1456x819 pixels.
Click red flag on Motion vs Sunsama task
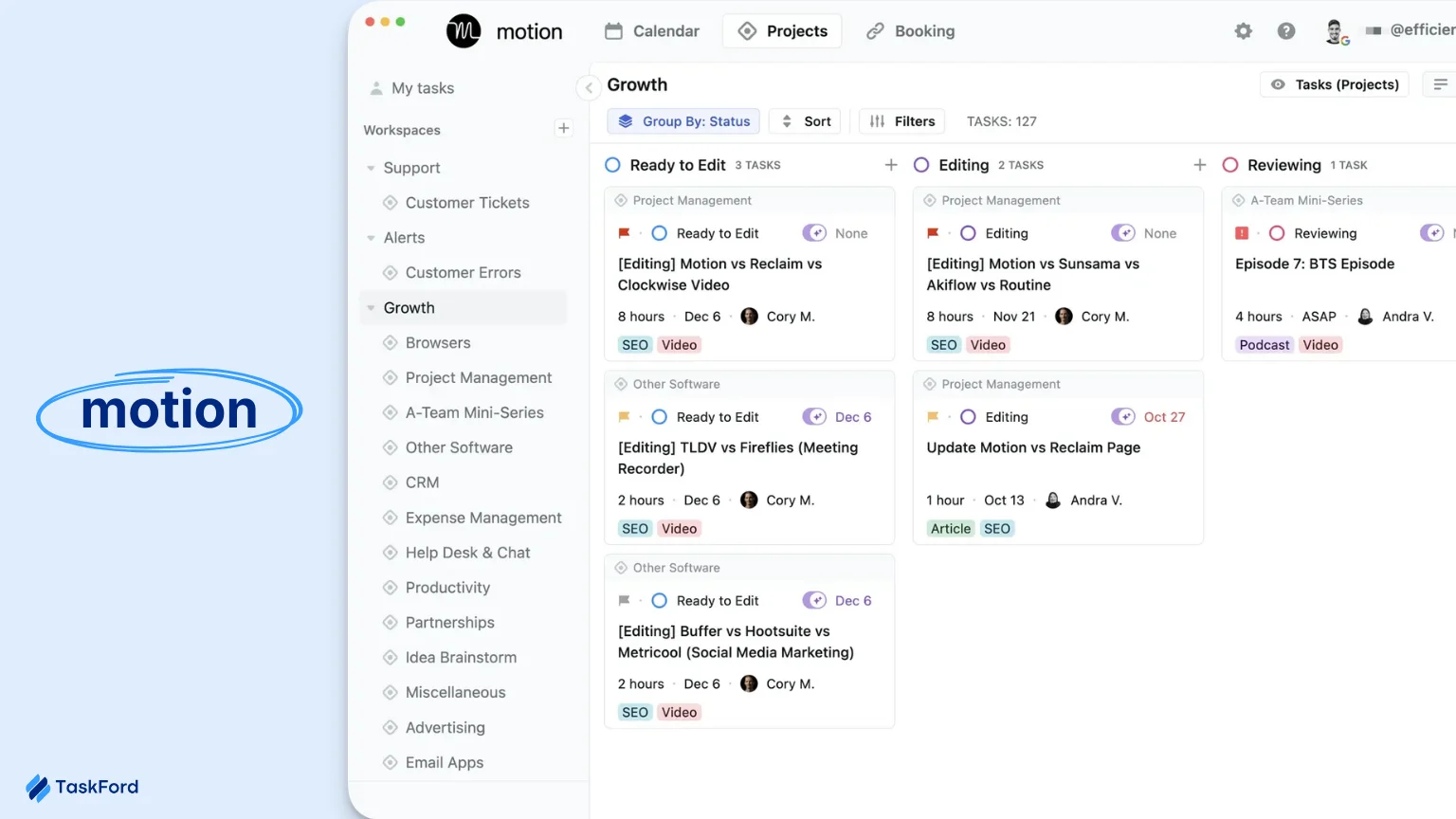(x=933, y=233)
